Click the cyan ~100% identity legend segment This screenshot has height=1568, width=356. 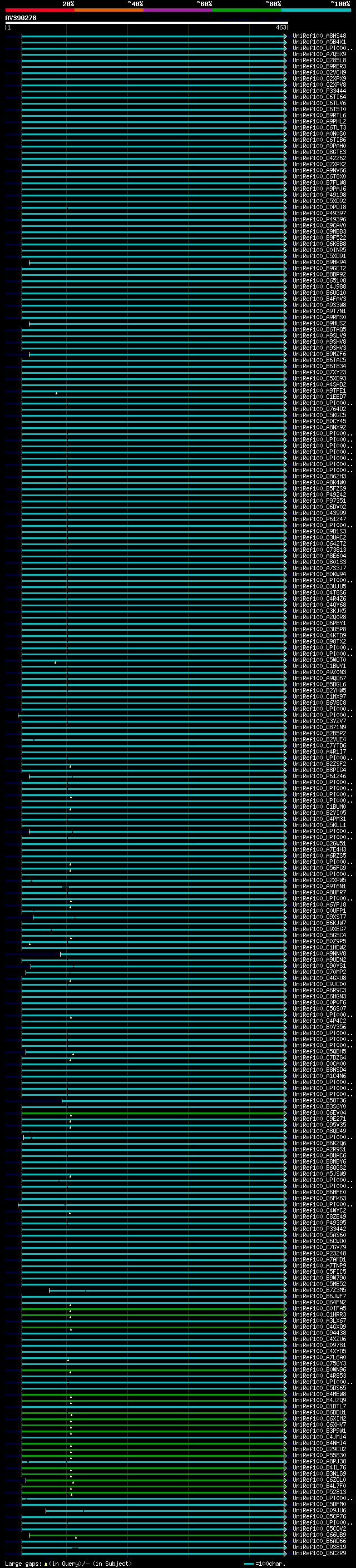click(316, 10)
